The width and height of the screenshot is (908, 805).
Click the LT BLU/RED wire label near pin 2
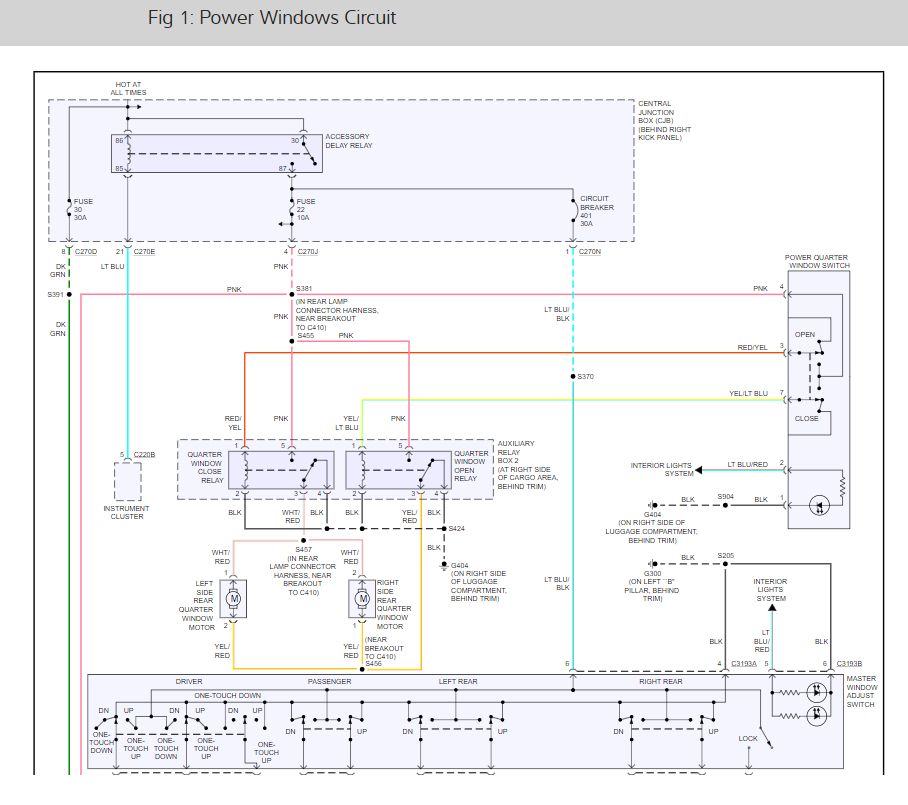tap(748, 464)
